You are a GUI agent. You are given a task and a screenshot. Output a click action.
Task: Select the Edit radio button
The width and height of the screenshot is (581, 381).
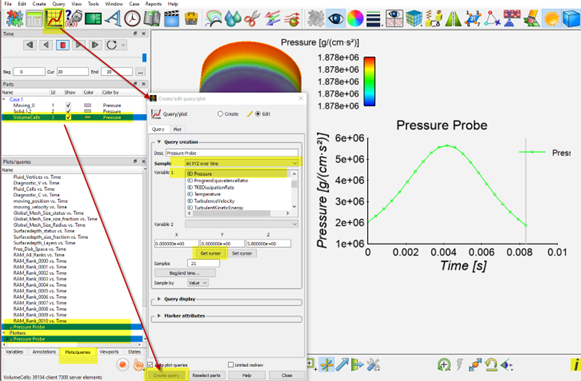[258, 114]
